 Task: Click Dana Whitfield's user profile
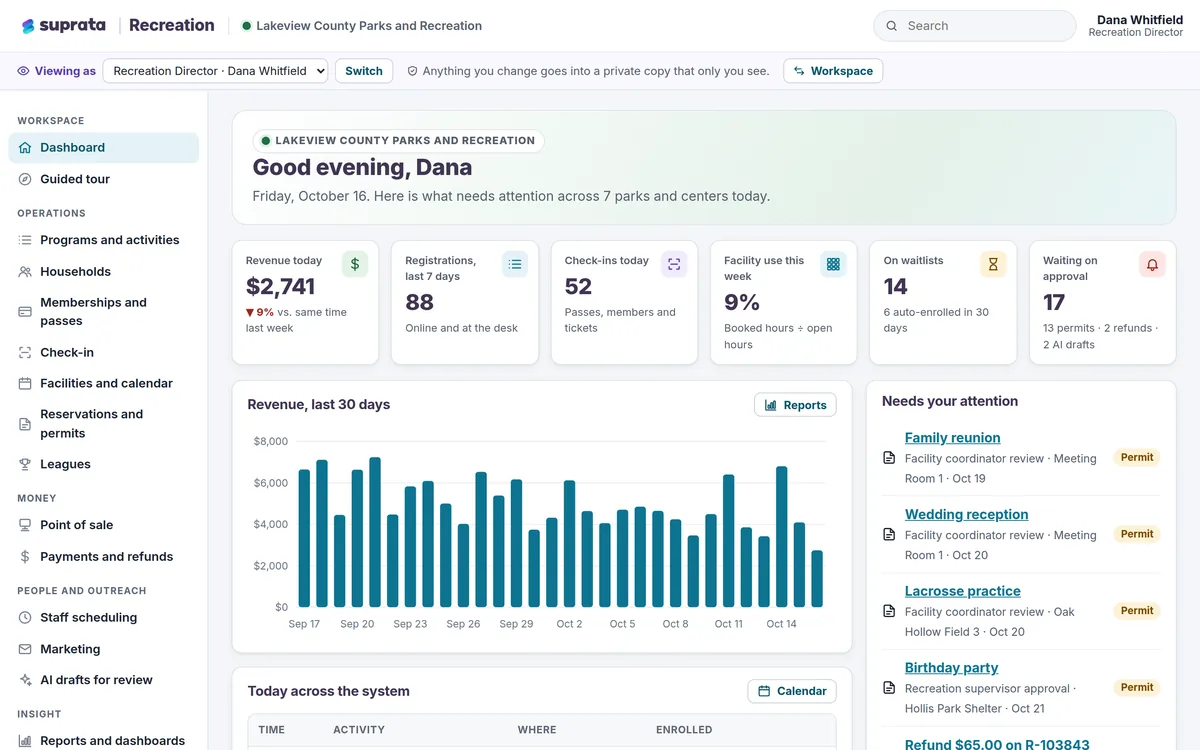click(x=1136, y=26)
